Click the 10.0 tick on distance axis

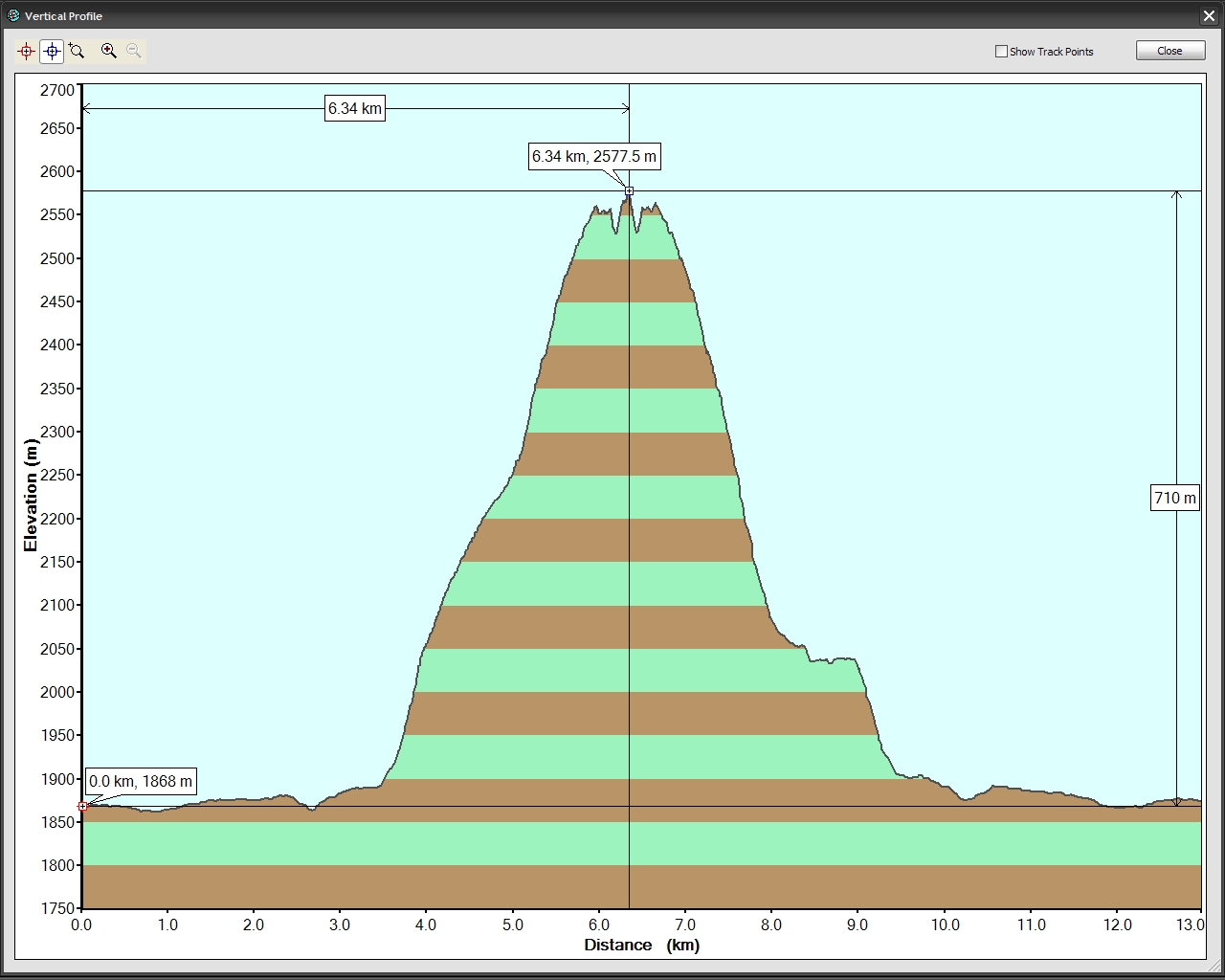click(x=945, y=925)
